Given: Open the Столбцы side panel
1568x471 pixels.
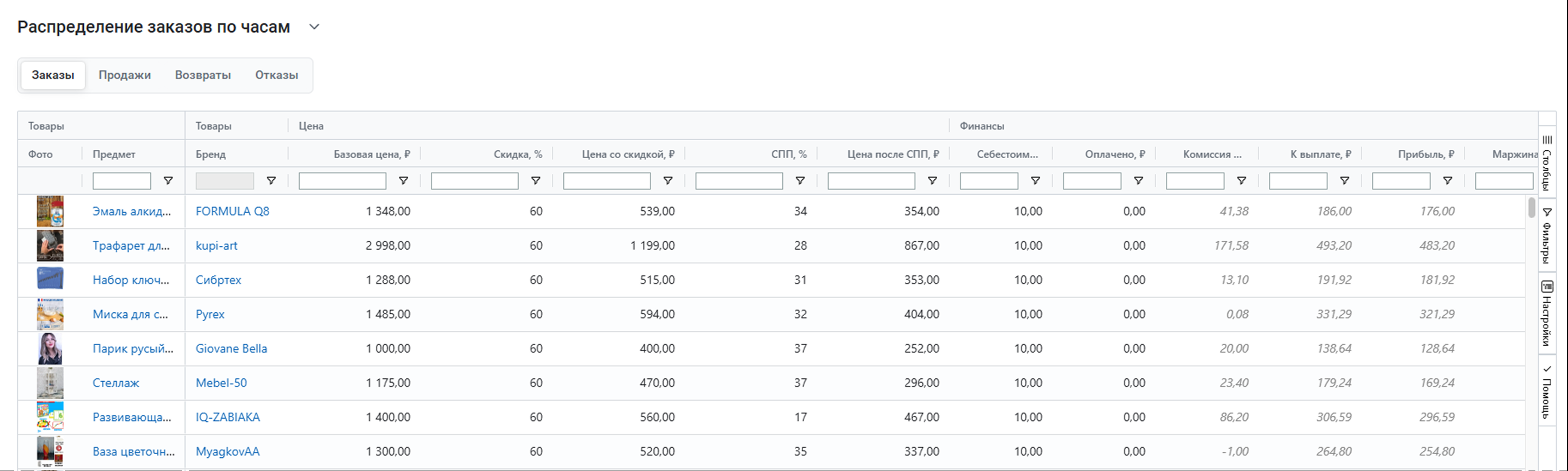Looking at the screenshot, I should pyautogui.click(x=1547, y=163).
